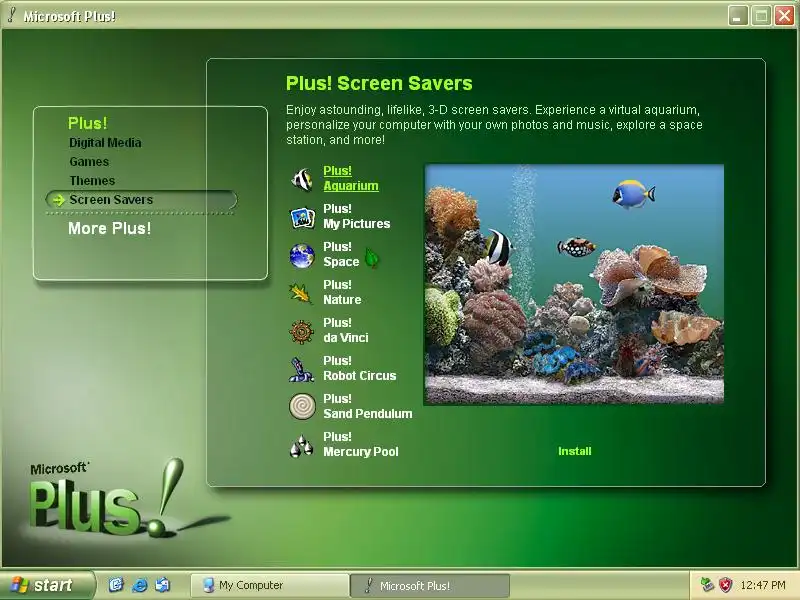Open the More Plus! section
Image resolution: width=800 pixels, height=600 pixels.
pos(110,229)
